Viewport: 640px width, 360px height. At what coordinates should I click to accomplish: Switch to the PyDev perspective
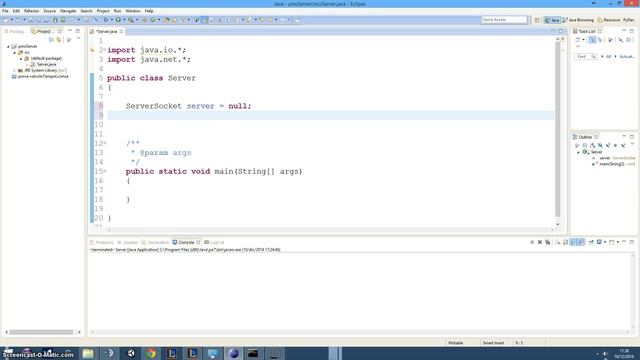628,20
